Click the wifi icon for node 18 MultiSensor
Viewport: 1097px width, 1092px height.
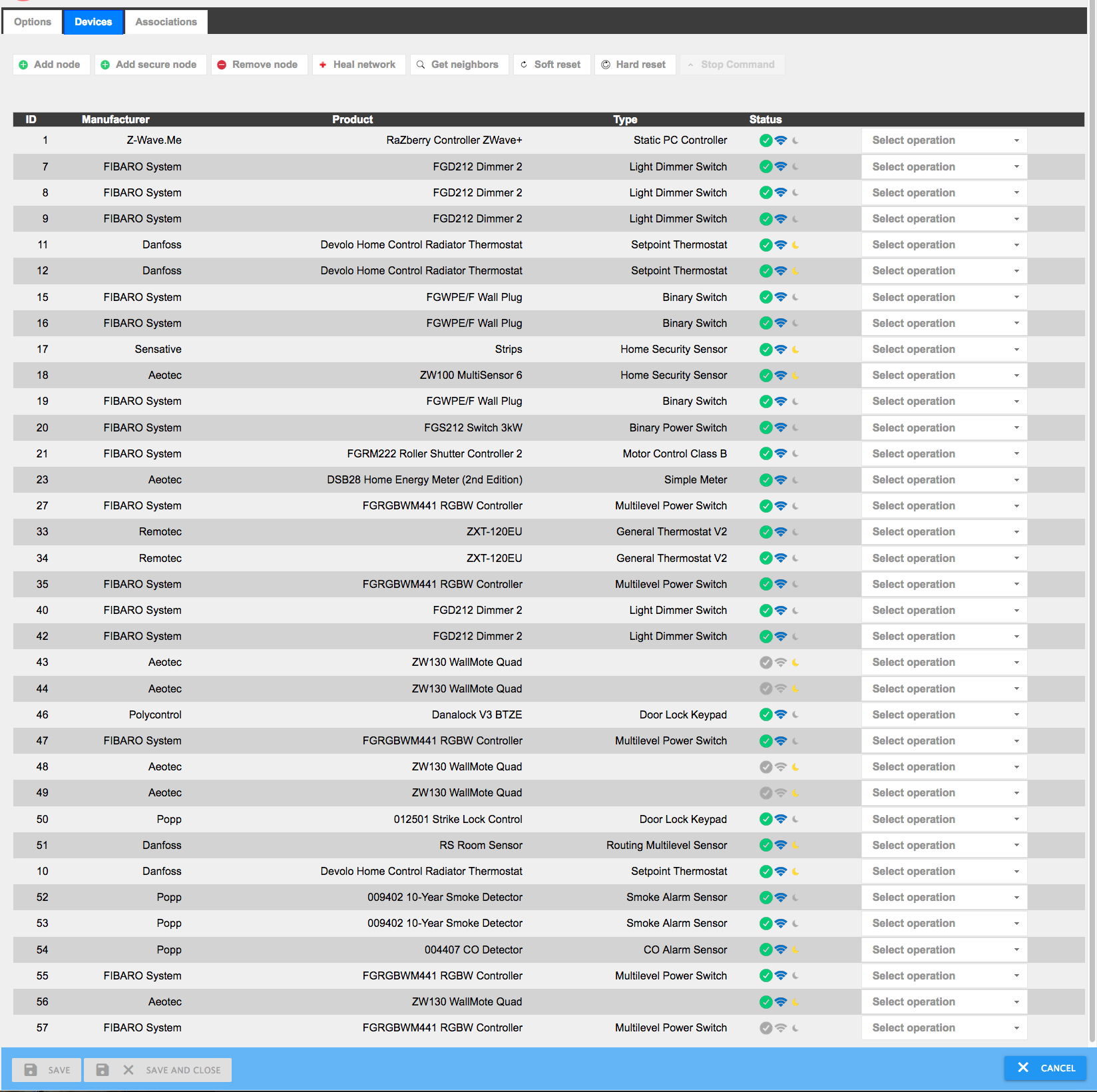(x=781, y=375)
